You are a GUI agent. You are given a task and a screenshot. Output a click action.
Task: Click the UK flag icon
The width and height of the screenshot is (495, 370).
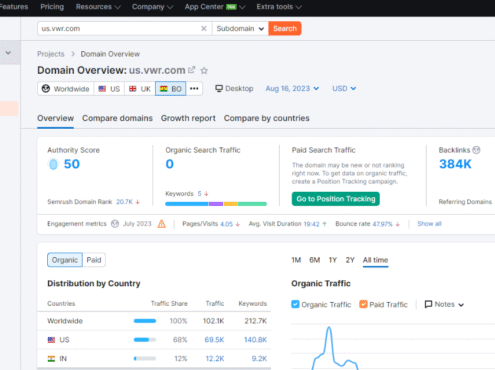pyautogui.click(x=133, y=89)
